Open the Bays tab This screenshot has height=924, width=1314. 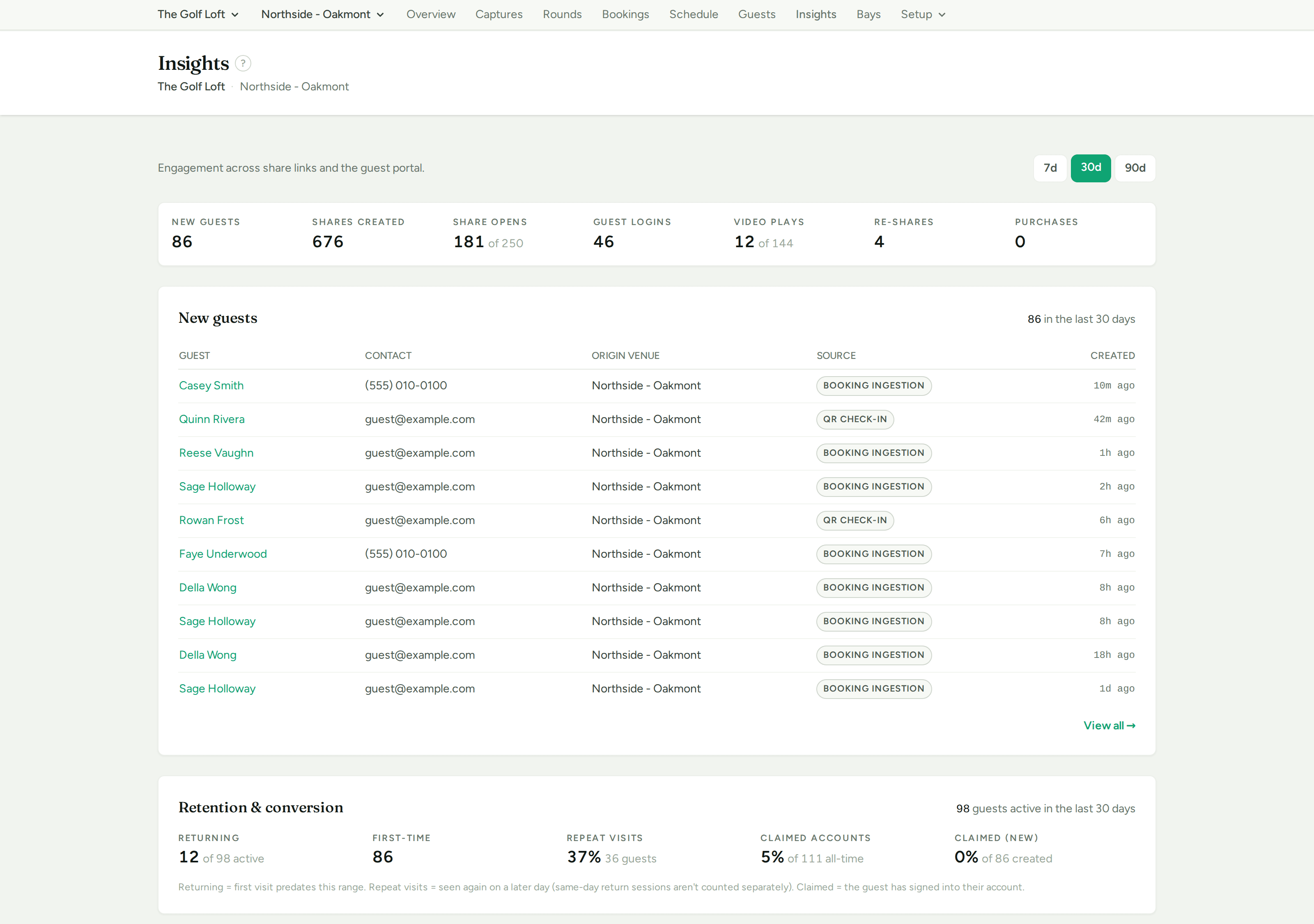click(x=868, y=14)
